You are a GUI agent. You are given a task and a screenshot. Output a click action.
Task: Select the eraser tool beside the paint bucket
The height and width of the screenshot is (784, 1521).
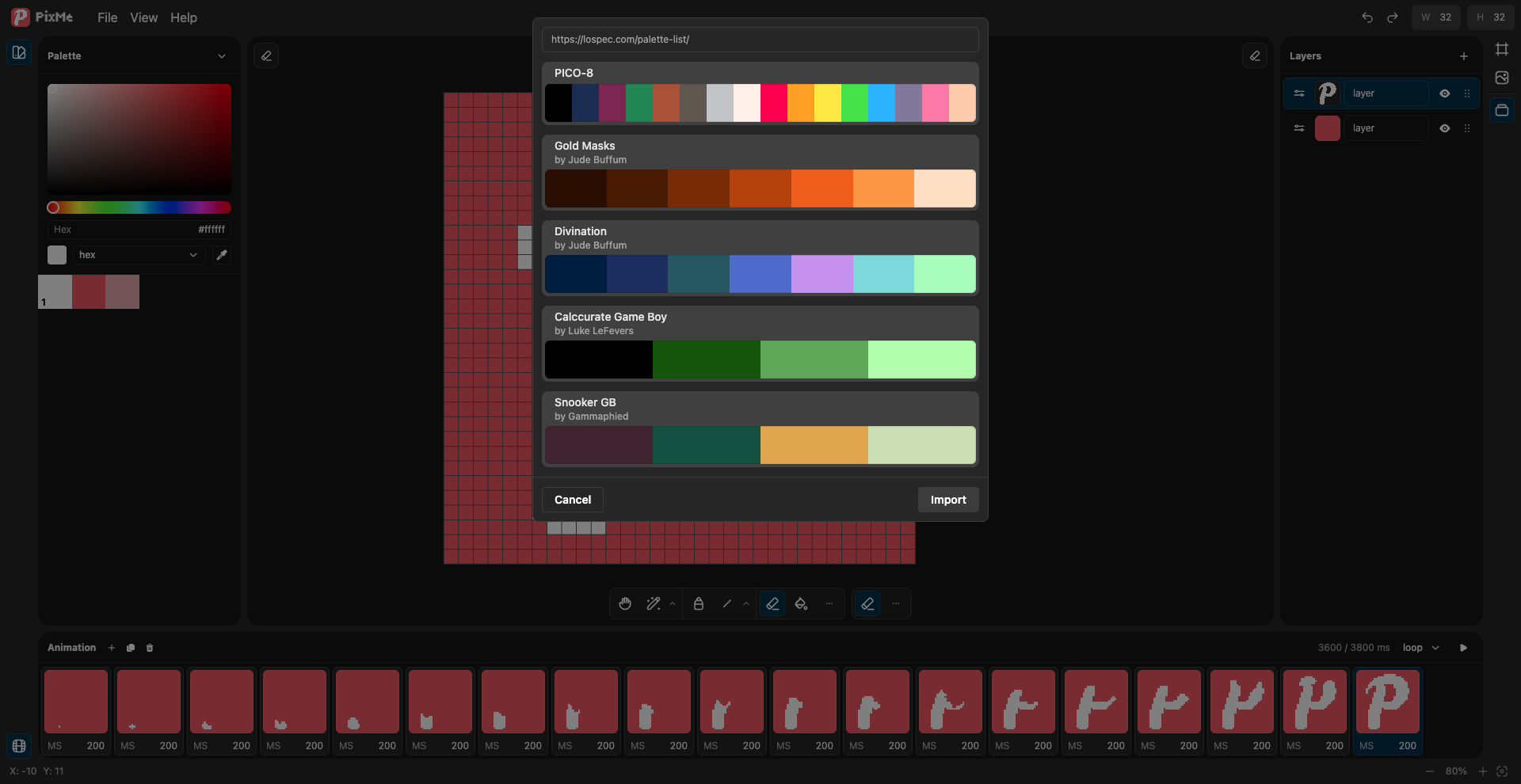[x=772, y=603]
